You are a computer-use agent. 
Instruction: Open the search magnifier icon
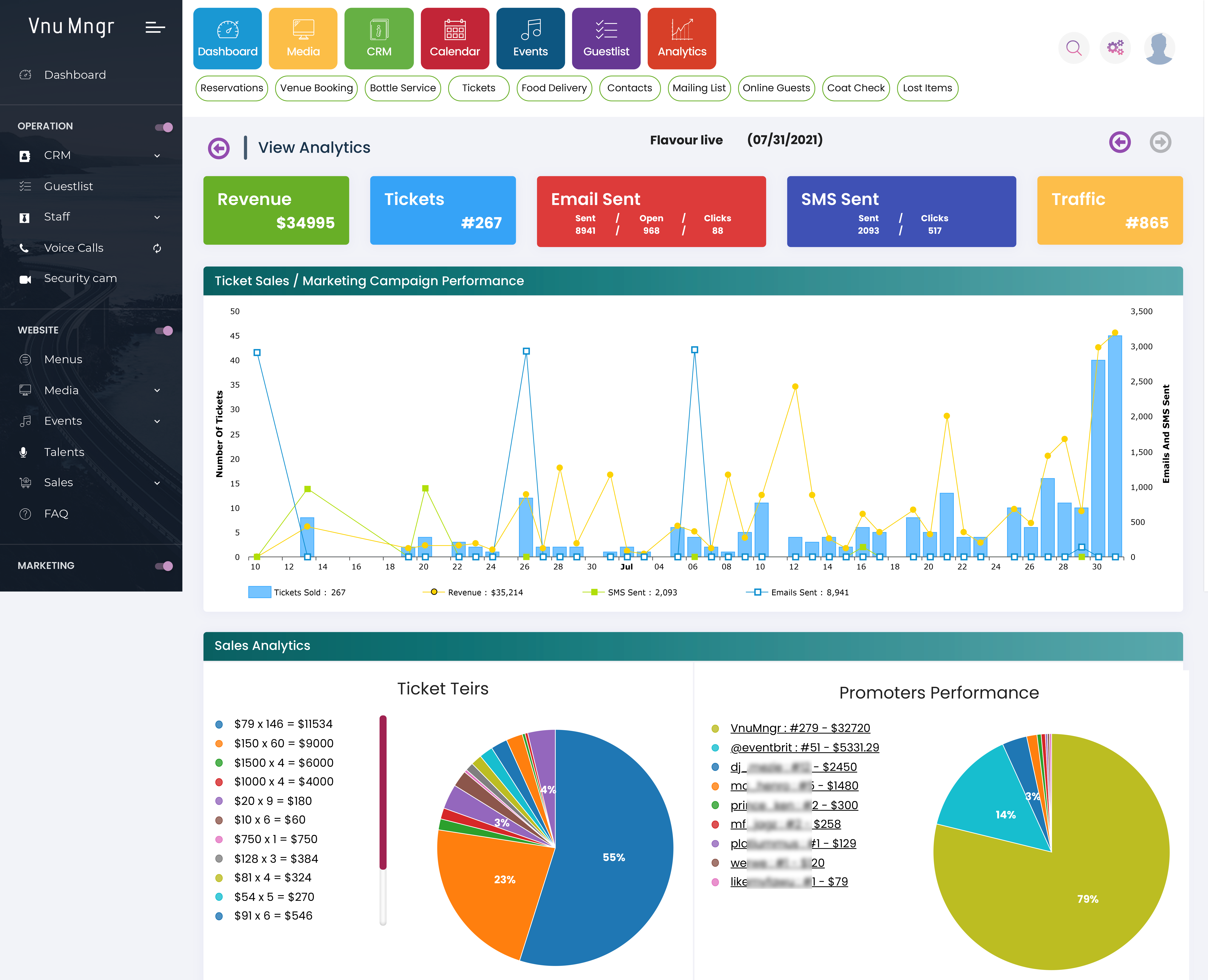pyautogui.click(x=1074, y=48)
